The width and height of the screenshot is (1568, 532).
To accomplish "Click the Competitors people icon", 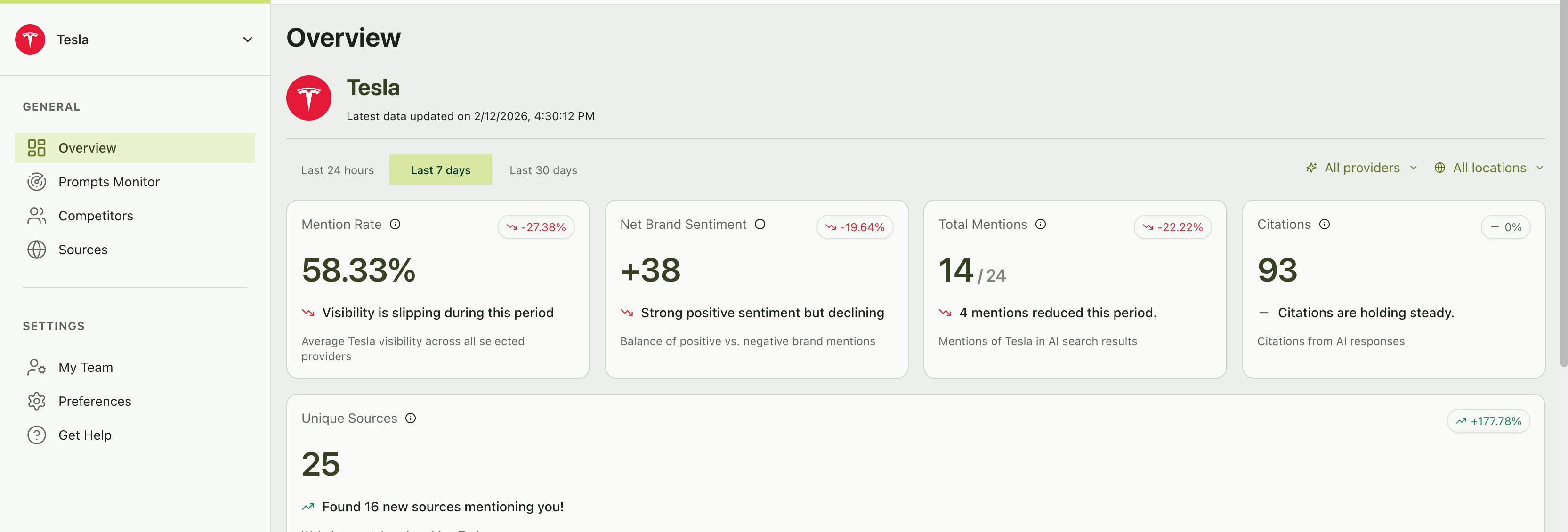I will pyautogui.click(x=37, y=216).
